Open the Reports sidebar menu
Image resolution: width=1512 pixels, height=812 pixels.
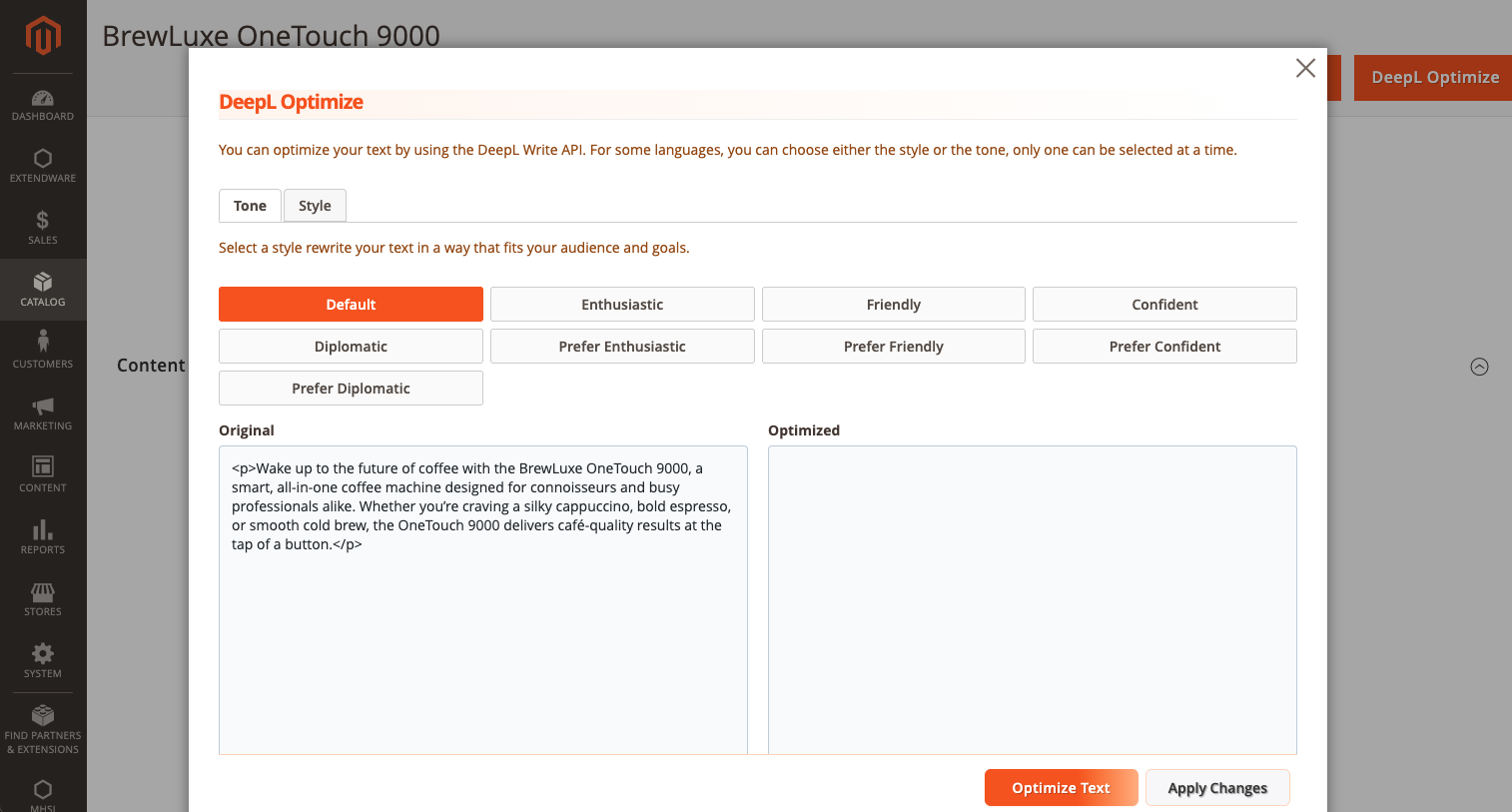click(x=43, y=537)
